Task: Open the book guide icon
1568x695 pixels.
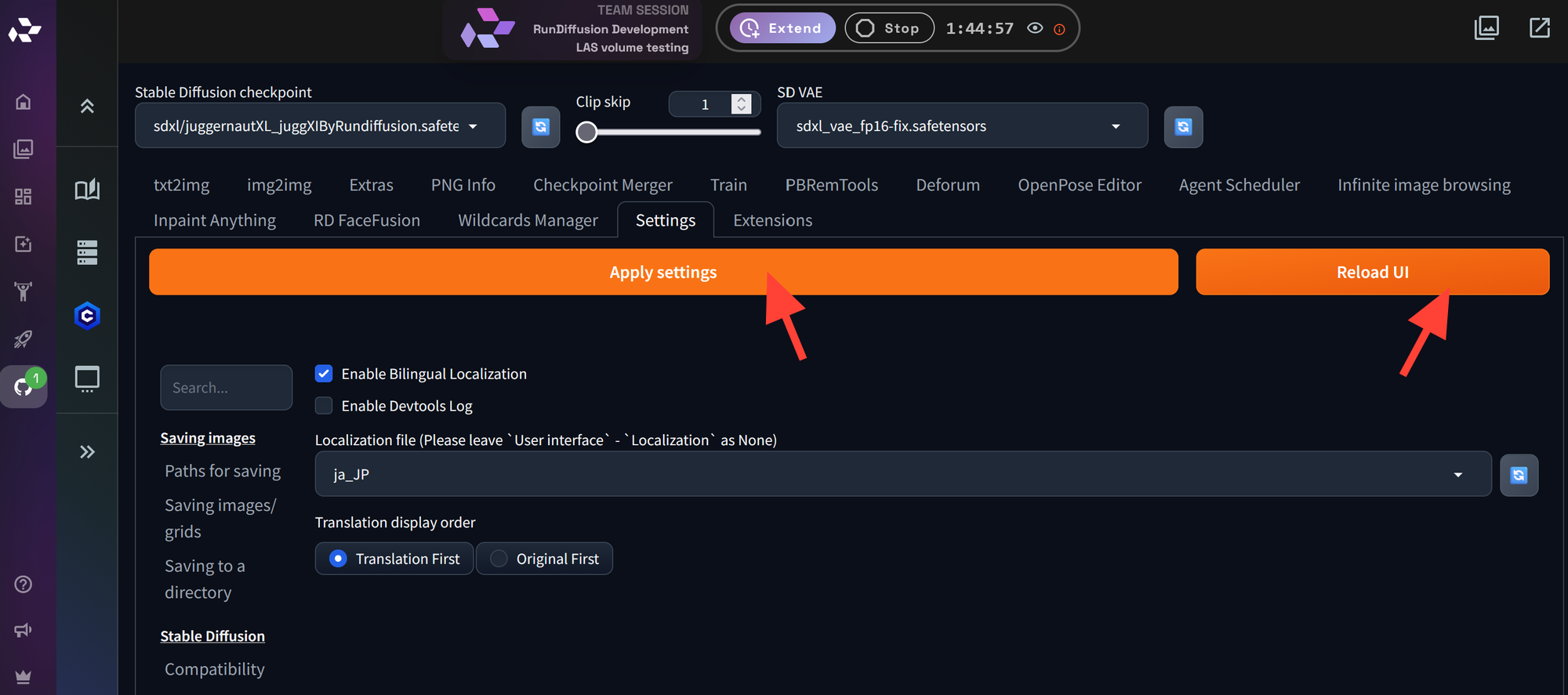Action: pos(87,190)
